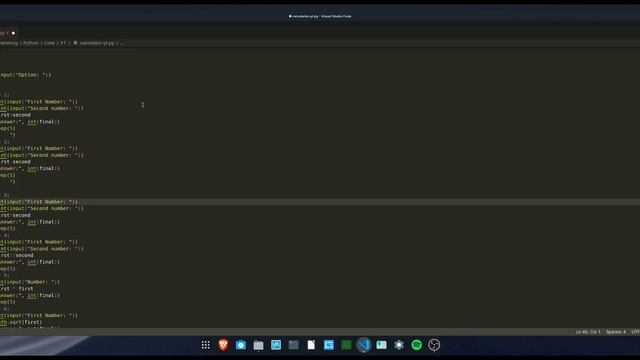Change indentation via Spaces: 4 status item
The width and height of the screenshot is (640, 360).
tap(616, 332)
